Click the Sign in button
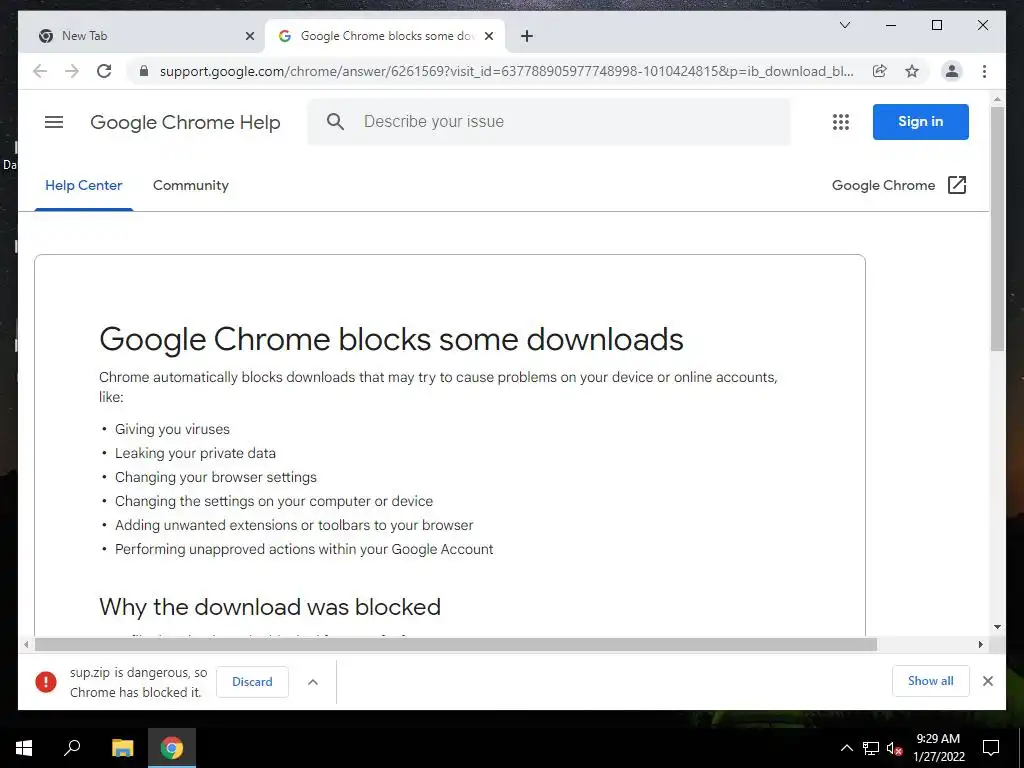The width and height of the screenshot is (1024, 768). (x=920, y=121)
